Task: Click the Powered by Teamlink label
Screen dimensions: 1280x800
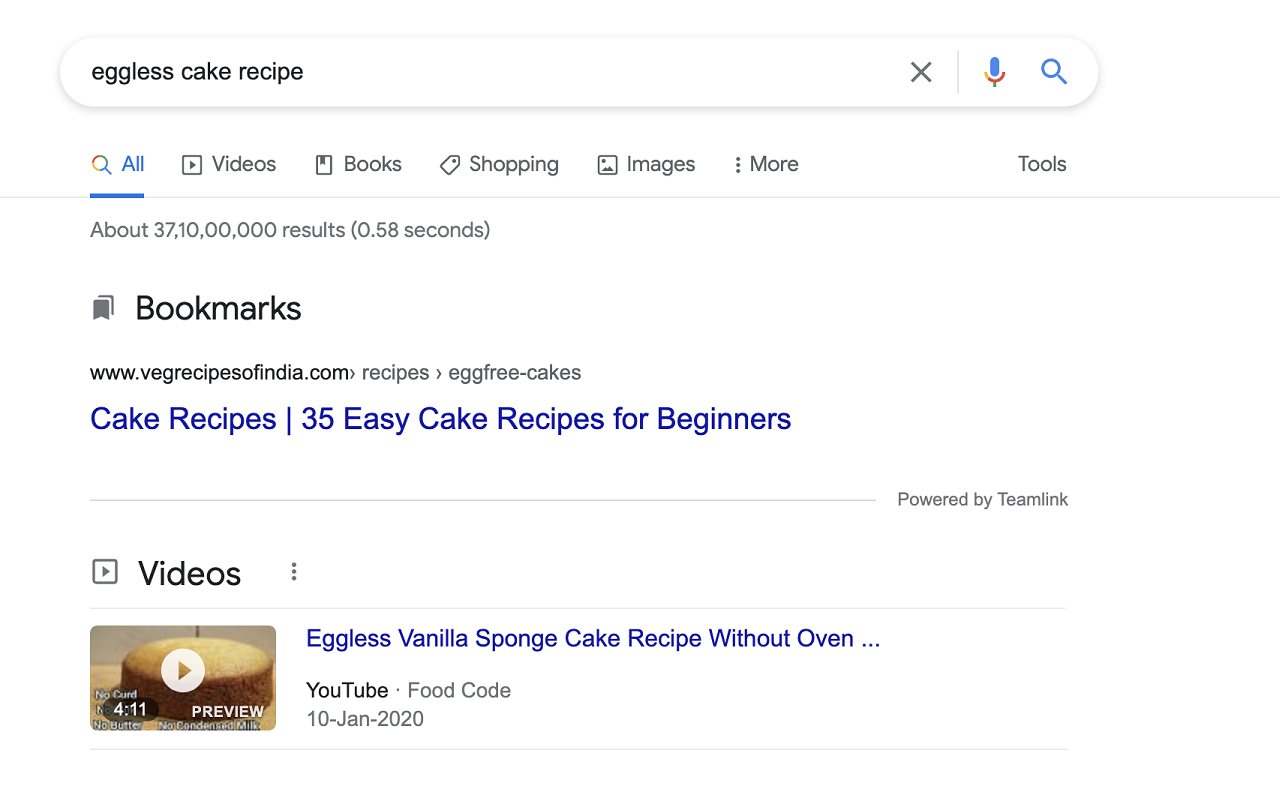Action: [982, 500]
